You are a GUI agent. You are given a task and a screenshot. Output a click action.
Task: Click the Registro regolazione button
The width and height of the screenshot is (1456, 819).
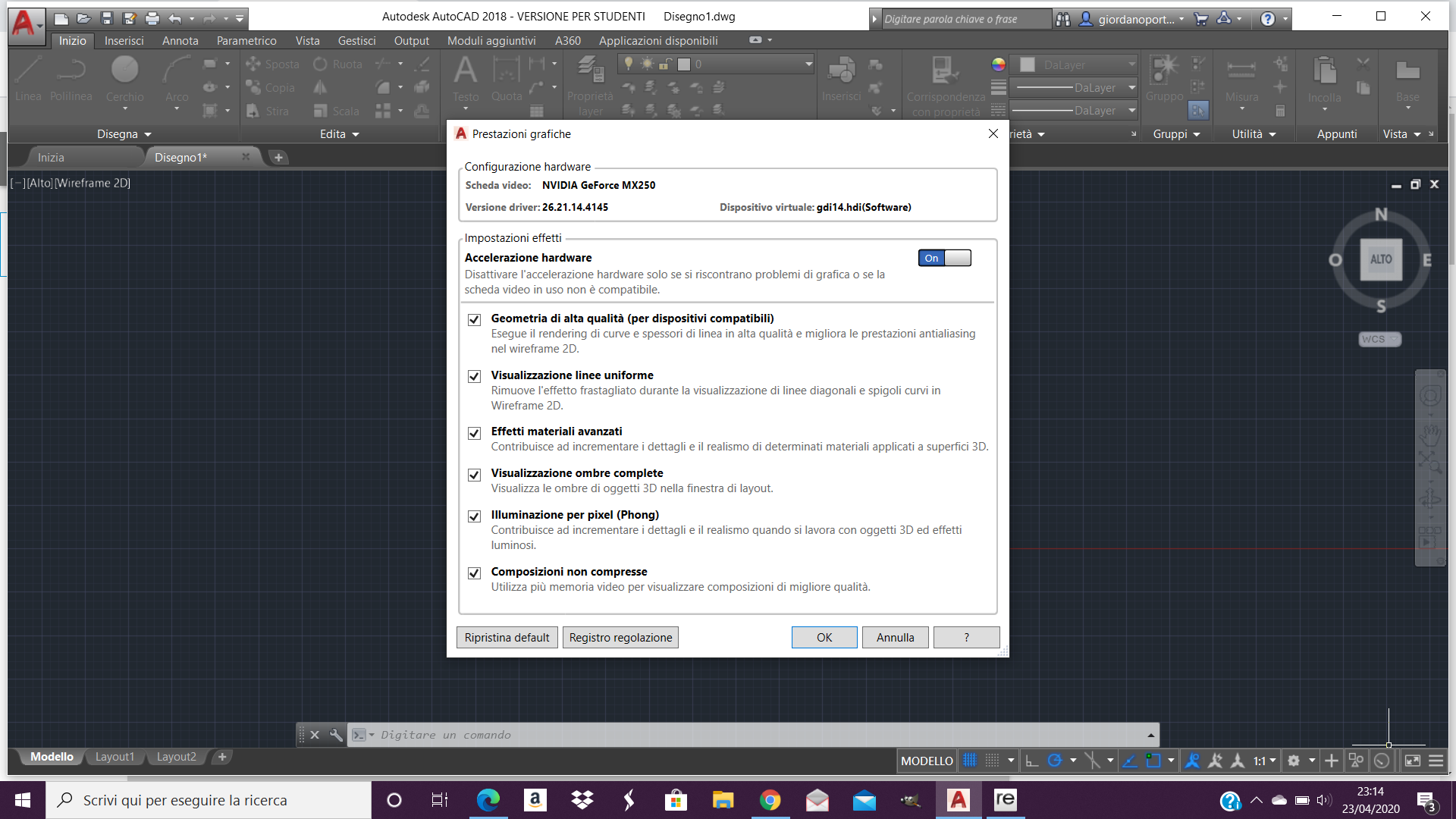620,638
